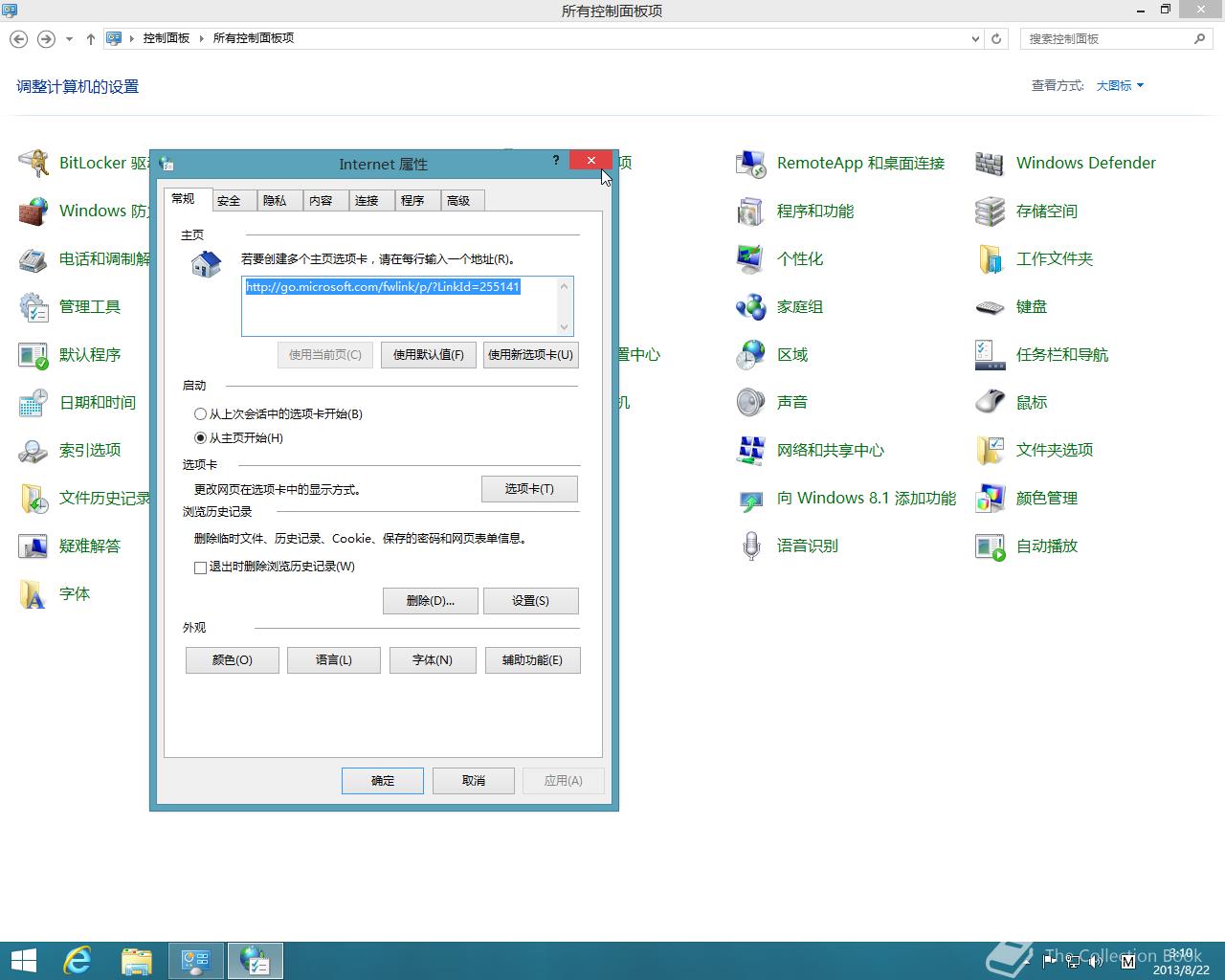
Task: Click homepage box scroll down arrow
Action: pyautogui.click(x=565, y=327)
